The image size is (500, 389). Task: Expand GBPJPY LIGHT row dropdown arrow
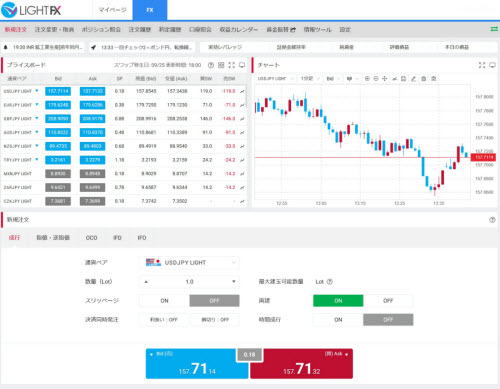37,118
